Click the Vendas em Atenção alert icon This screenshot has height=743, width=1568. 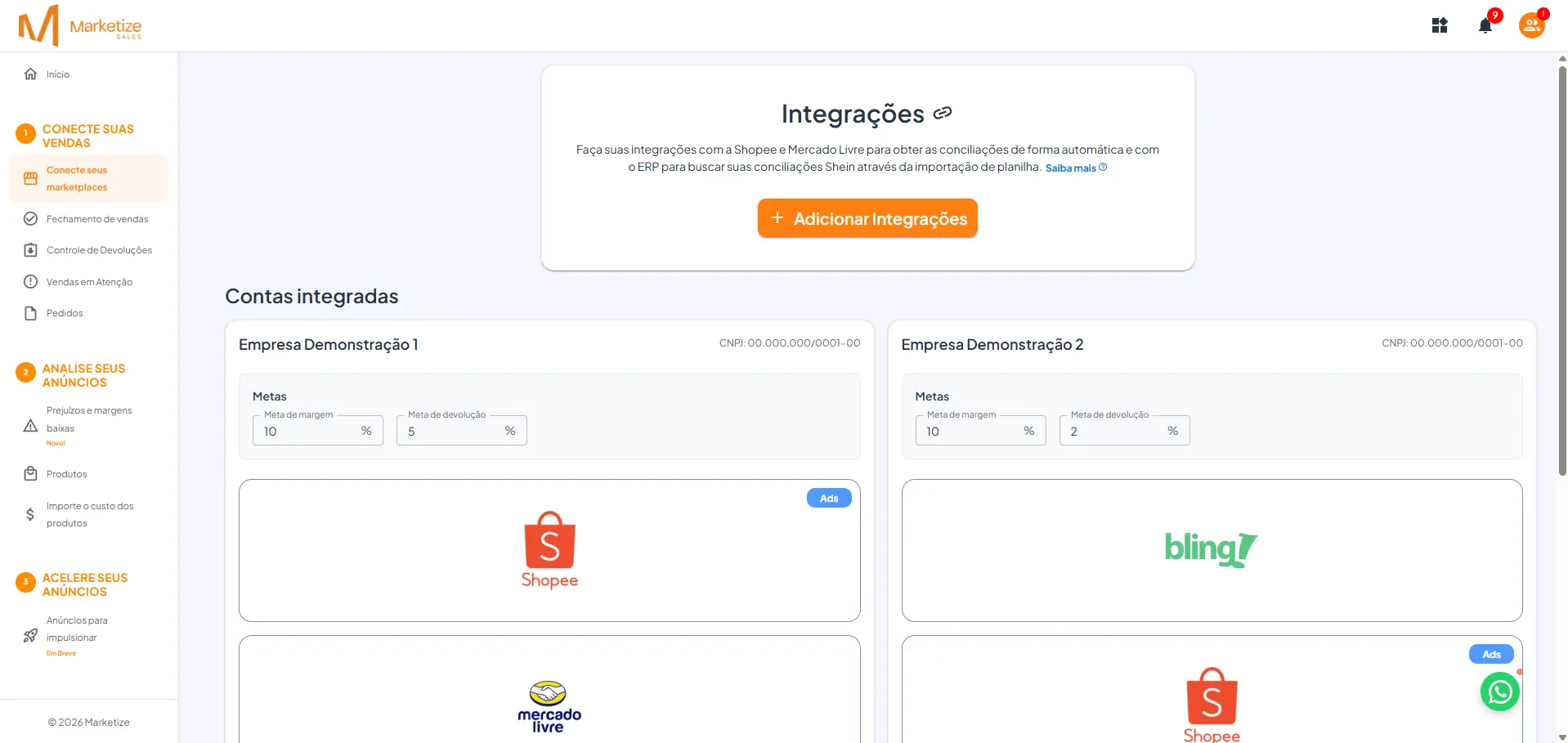point(30,281)
